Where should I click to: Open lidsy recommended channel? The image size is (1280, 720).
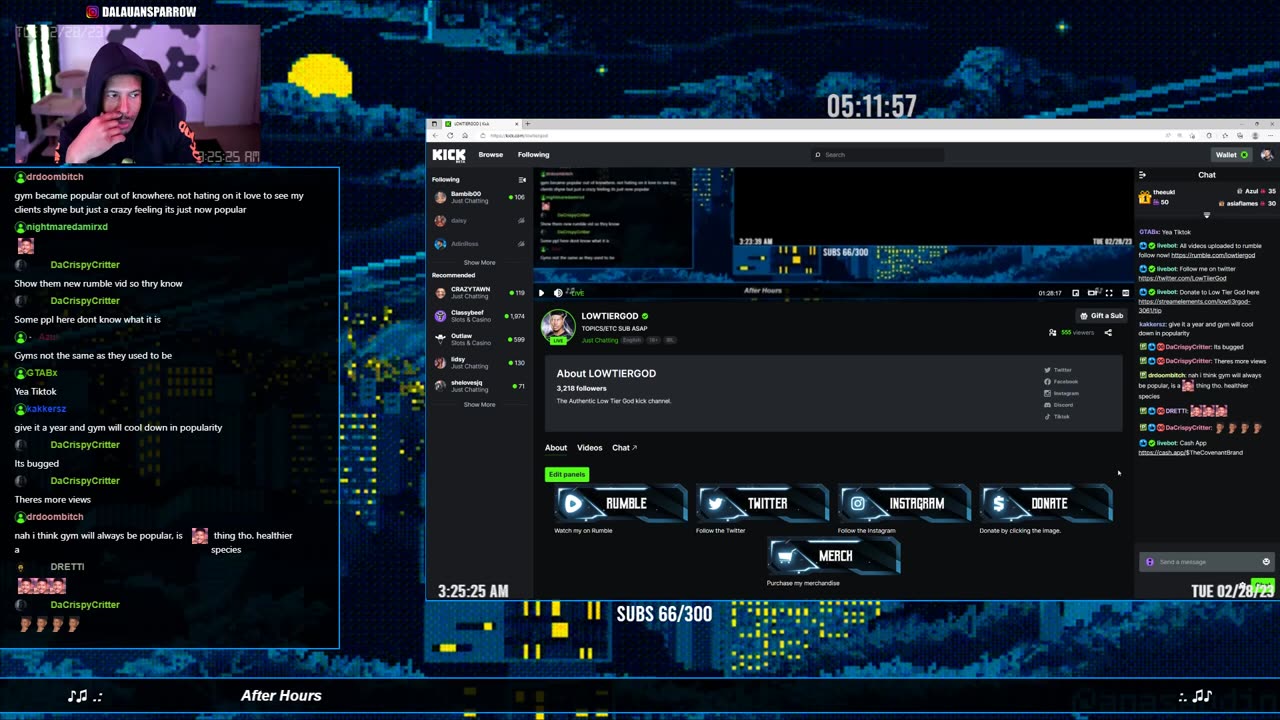click(479, 362)
